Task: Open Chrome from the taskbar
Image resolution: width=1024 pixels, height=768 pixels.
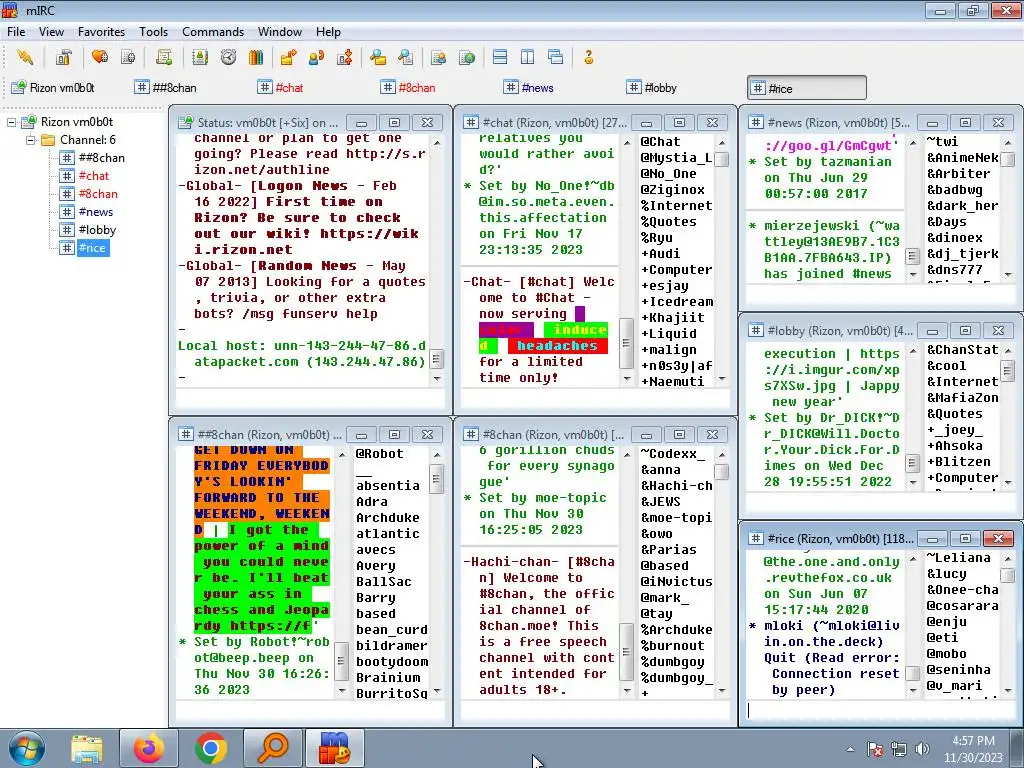Action: 211,748
